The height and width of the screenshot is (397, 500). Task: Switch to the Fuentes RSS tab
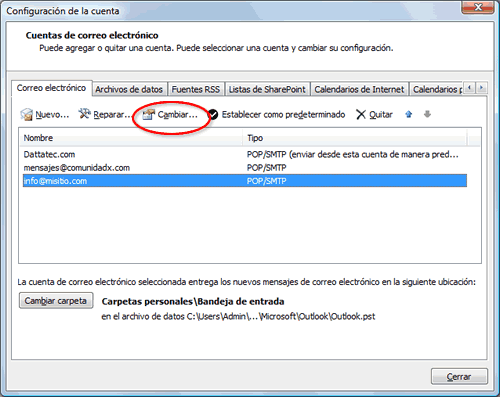click(196, 89)
